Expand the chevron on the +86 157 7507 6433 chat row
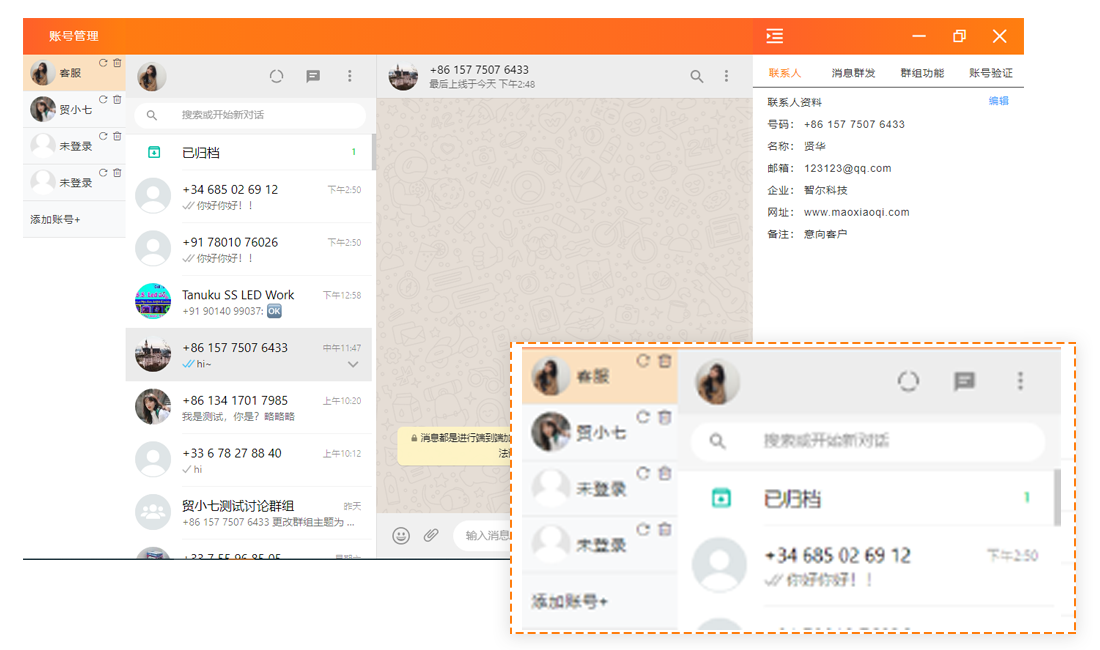Viewport: 1100px width, 650px height. (x=353, y=365)
